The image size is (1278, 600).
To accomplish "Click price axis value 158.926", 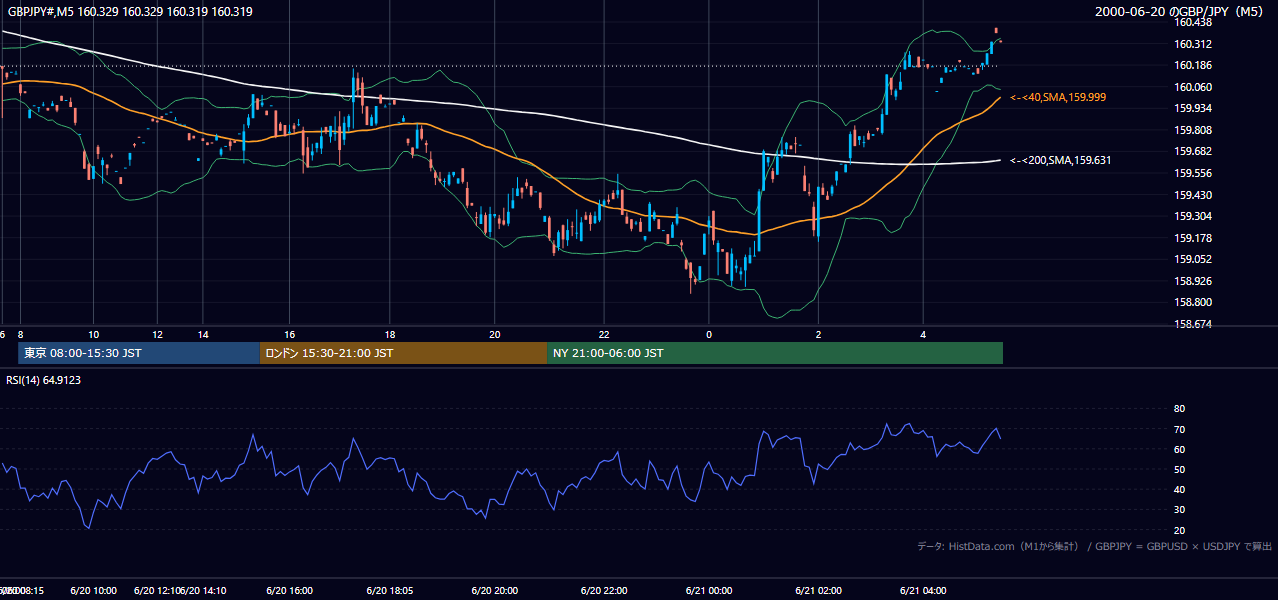I will pos(1193,281).
